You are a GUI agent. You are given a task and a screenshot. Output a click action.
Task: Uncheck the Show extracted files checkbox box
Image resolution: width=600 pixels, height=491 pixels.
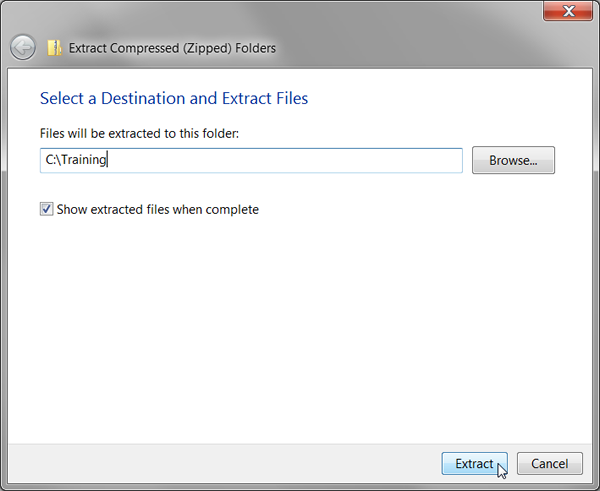pyautogui.click(x=47, y=210)
